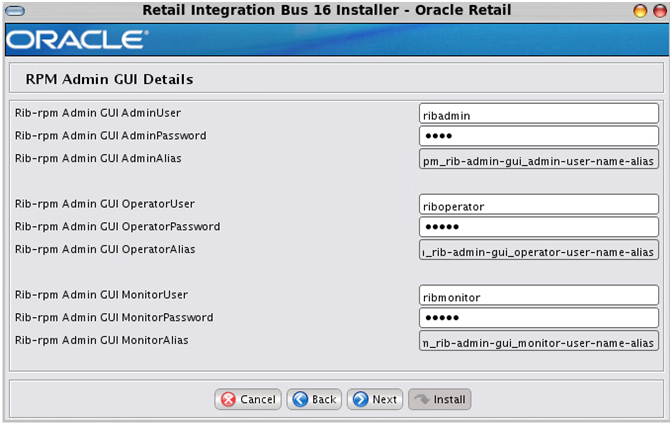
Task: Minimize window with the orange title button
Action: tap(640, 11)
